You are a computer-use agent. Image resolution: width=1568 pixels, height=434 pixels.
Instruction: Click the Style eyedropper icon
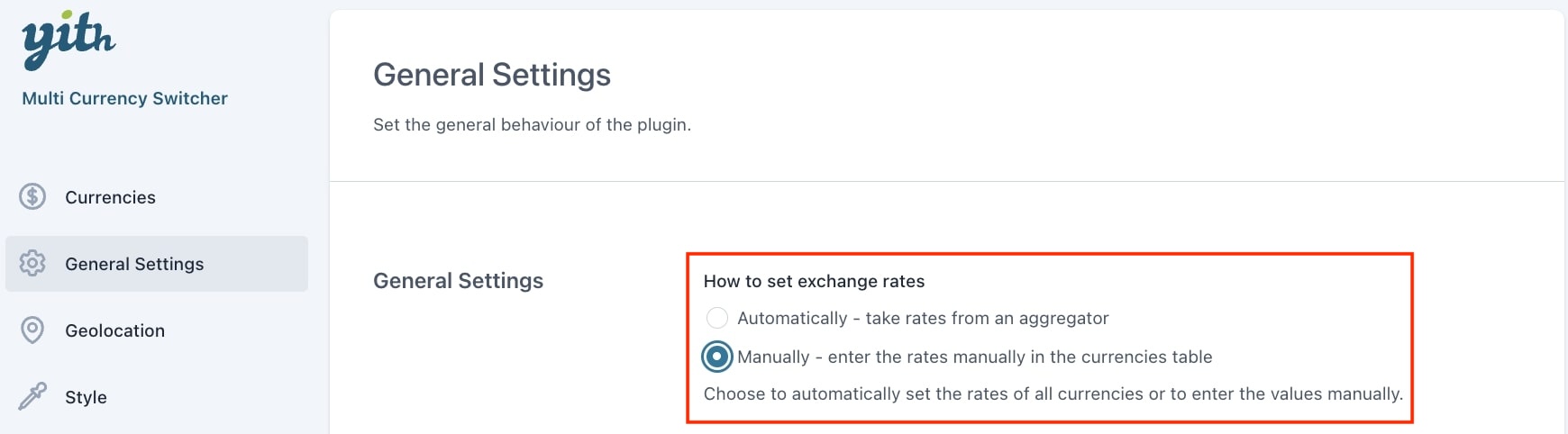(x=32, y=396)
